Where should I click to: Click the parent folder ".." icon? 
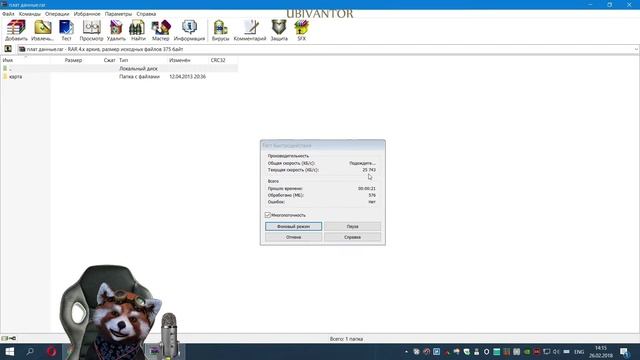coord(5,69)
